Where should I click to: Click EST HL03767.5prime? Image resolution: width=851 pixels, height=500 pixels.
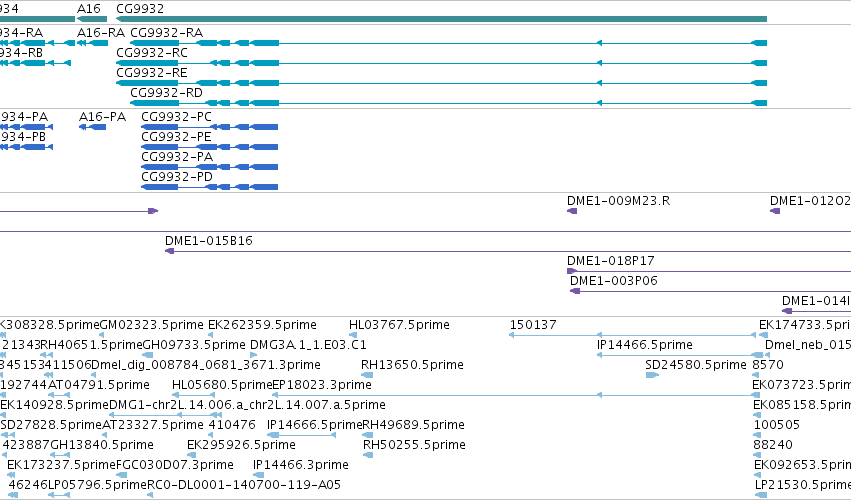click(x=399, y=325)
